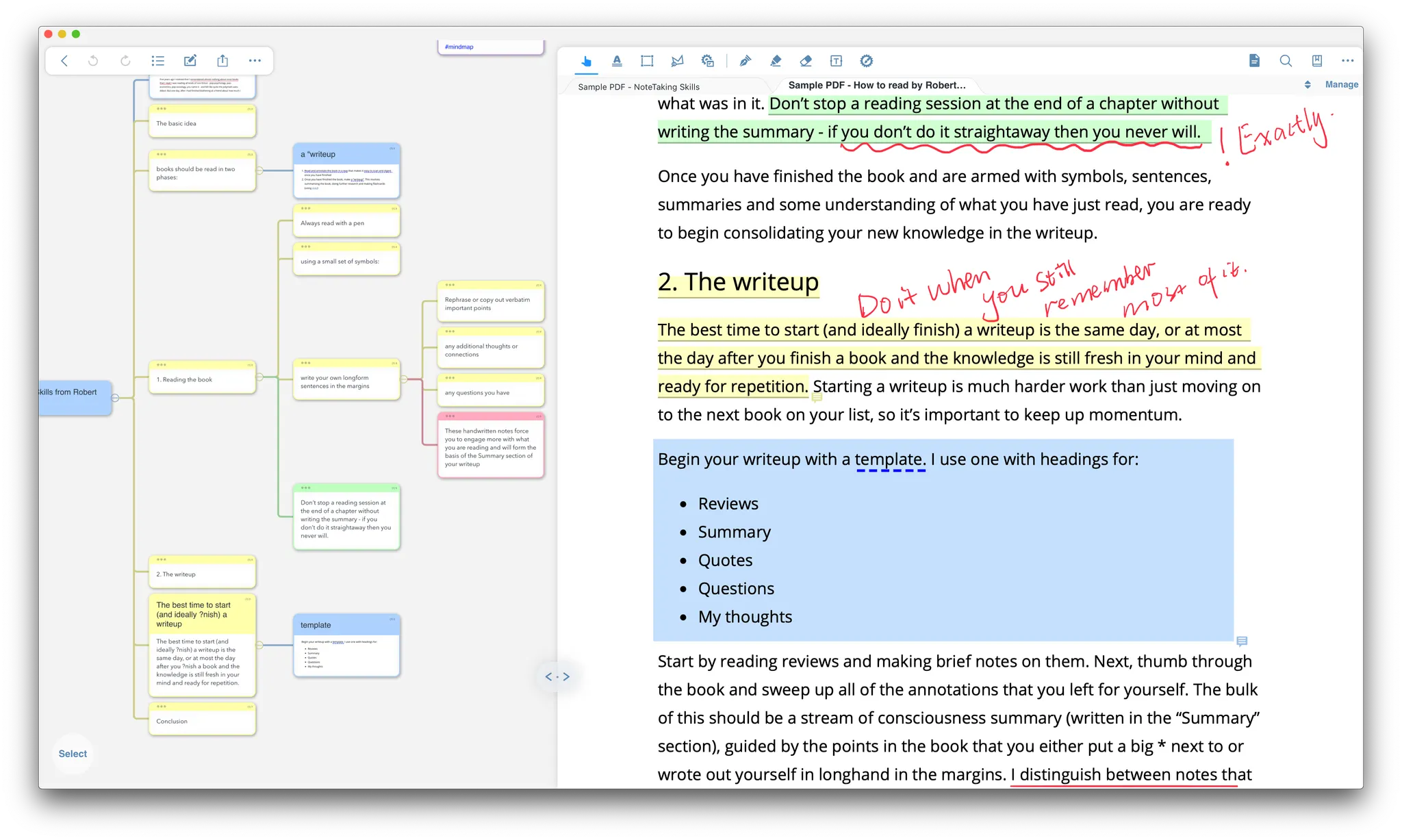
Task: Select the lasso selection tool
Action: coord(677,61)
